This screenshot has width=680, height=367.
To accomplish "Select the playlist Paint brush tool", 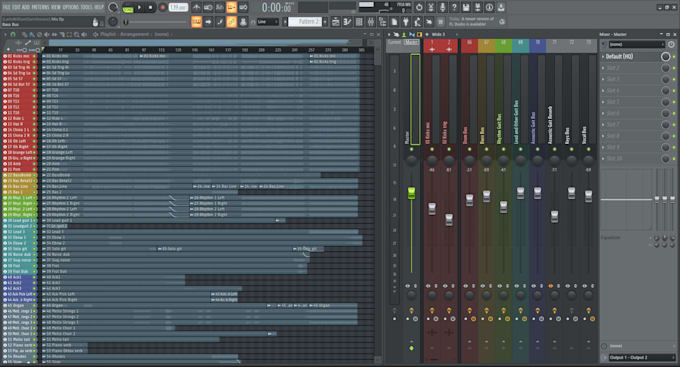I will [32, 34].
